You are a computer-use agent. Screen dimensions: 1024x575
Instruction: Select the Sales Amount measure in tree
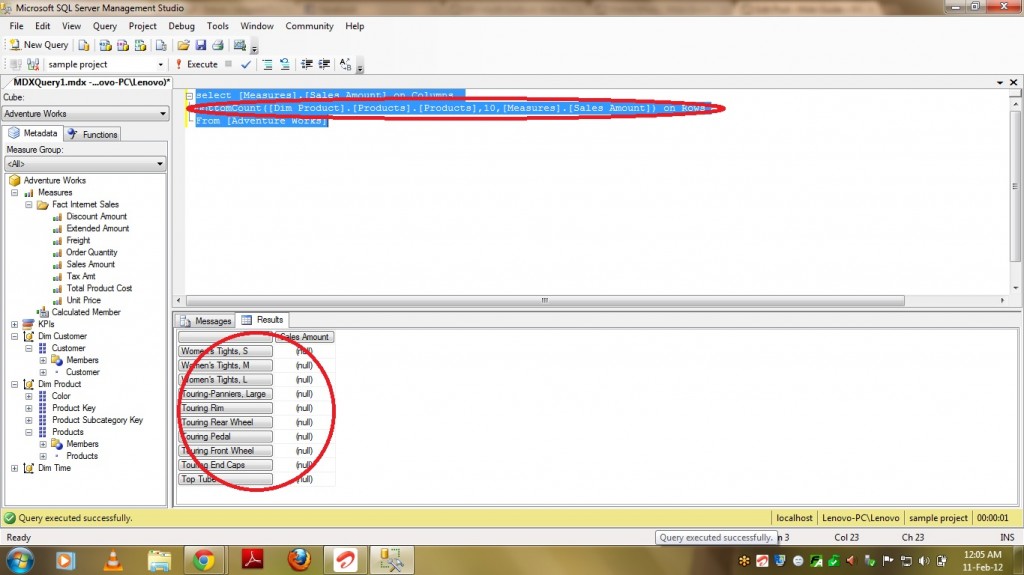[x=90, y=264]
